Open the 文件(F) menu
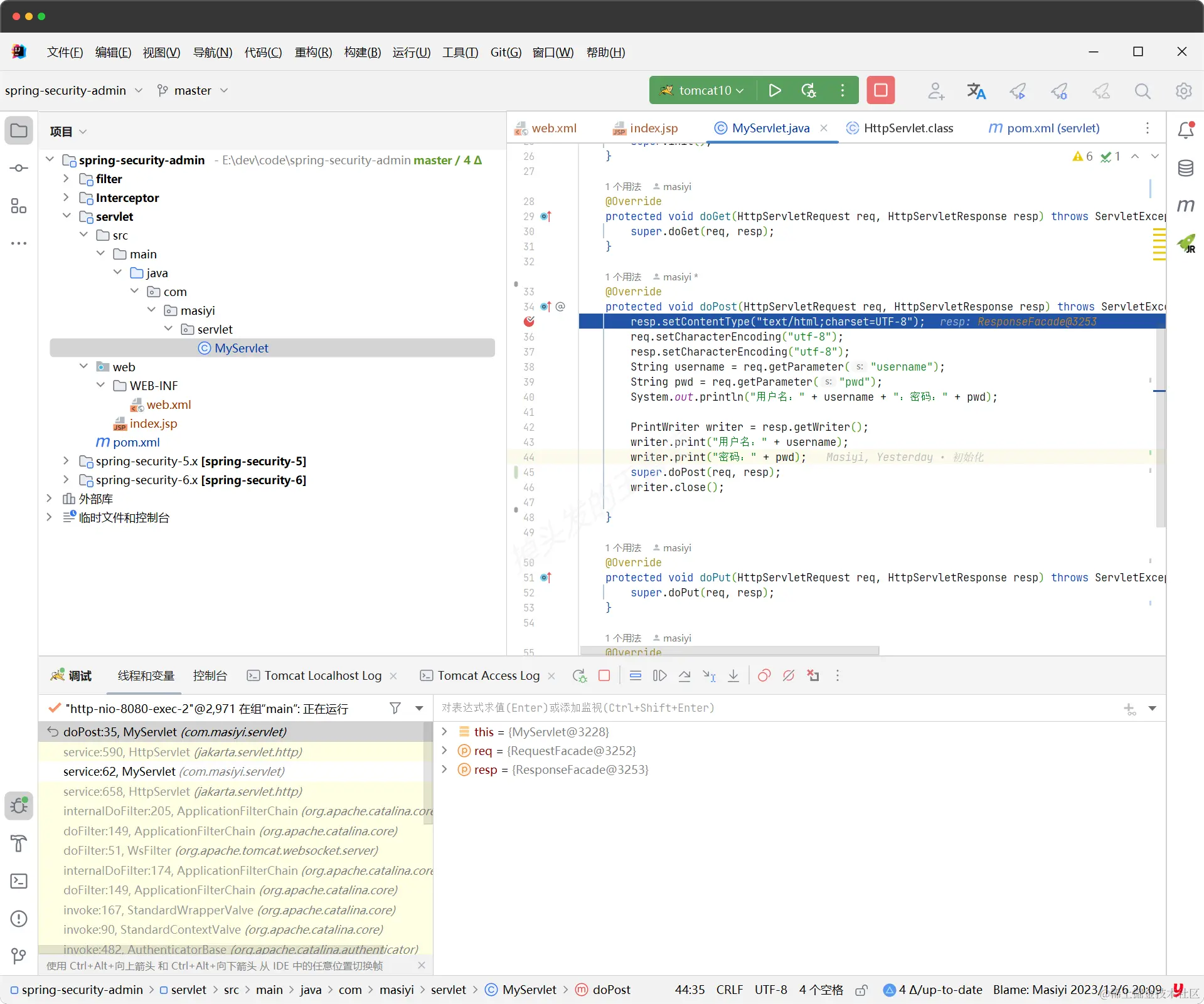 (x=65, y=52)
